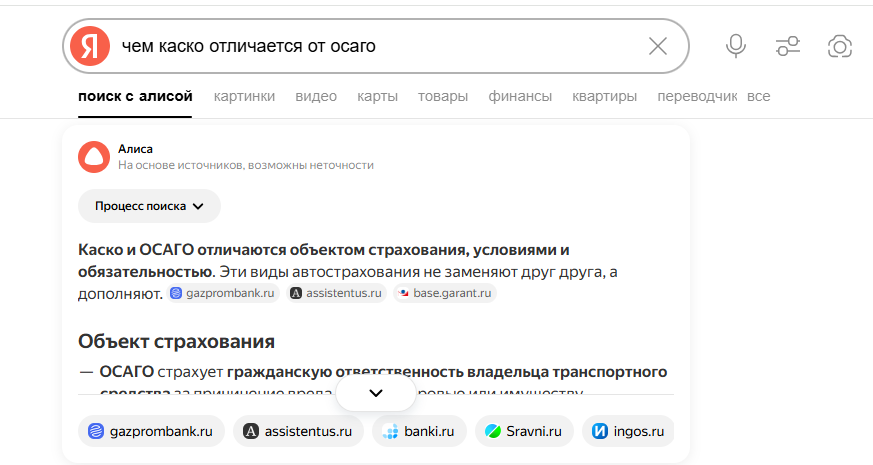This screenshot has width=873, height=465.
Task: Open the Sravni.ru source button
Action: click(x=524, y=431)
